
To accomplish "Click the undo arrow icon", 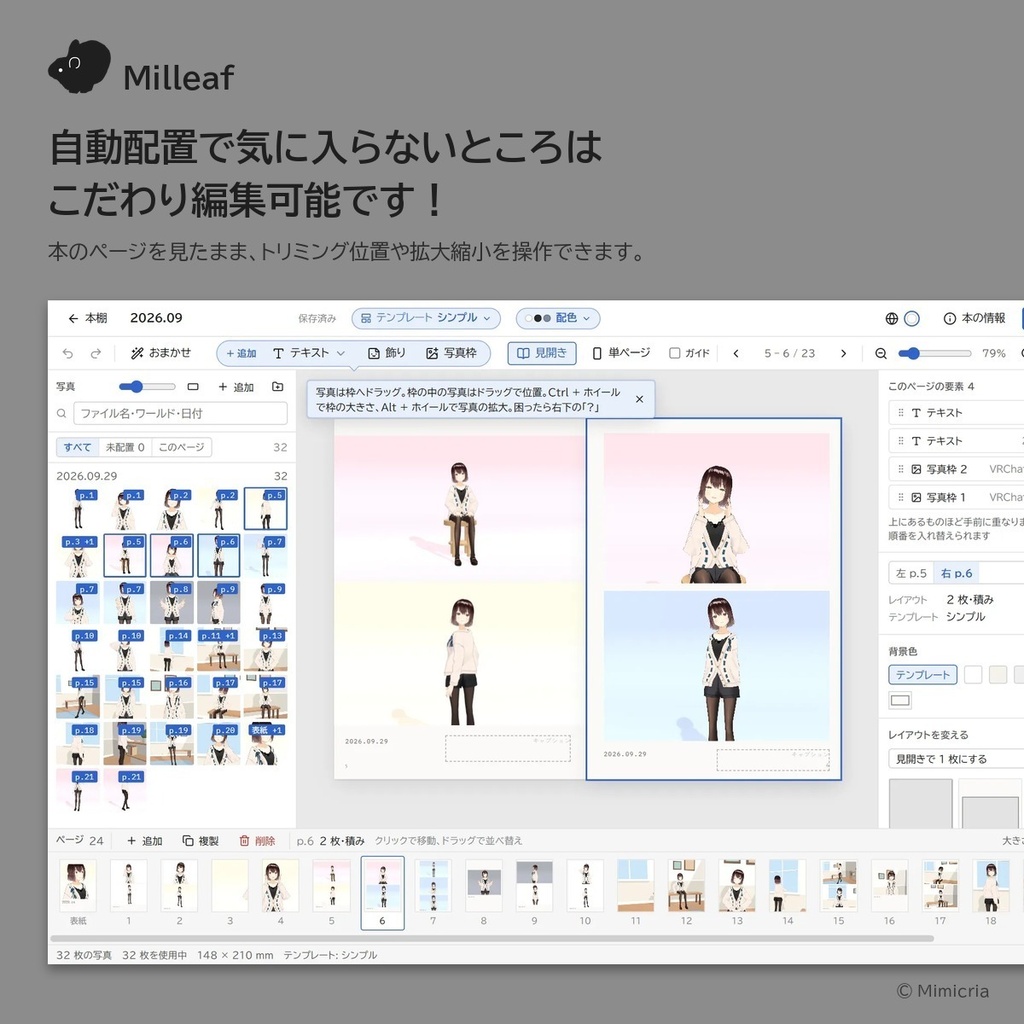I will tap(68, 353).
